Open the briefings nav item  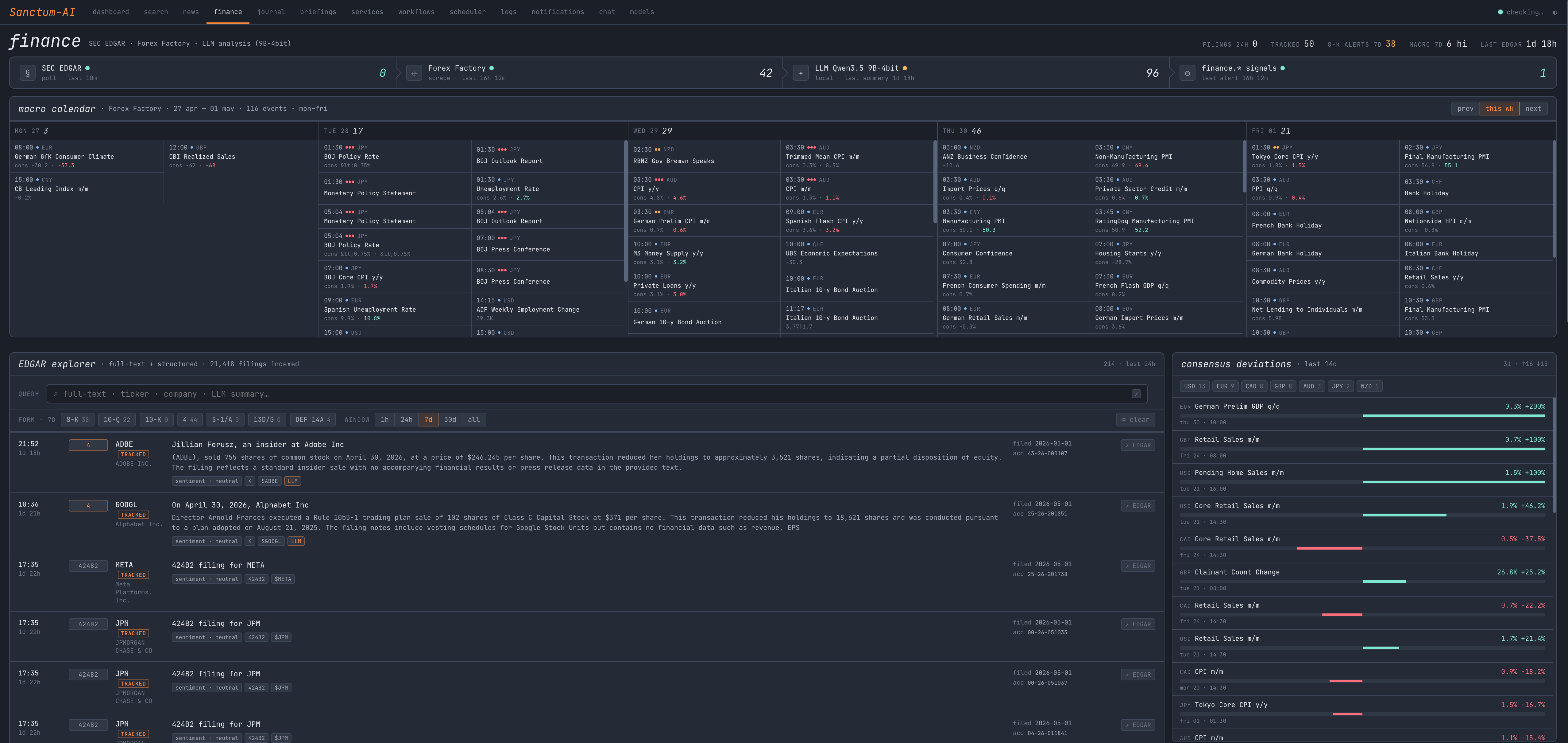click(318, 12)
